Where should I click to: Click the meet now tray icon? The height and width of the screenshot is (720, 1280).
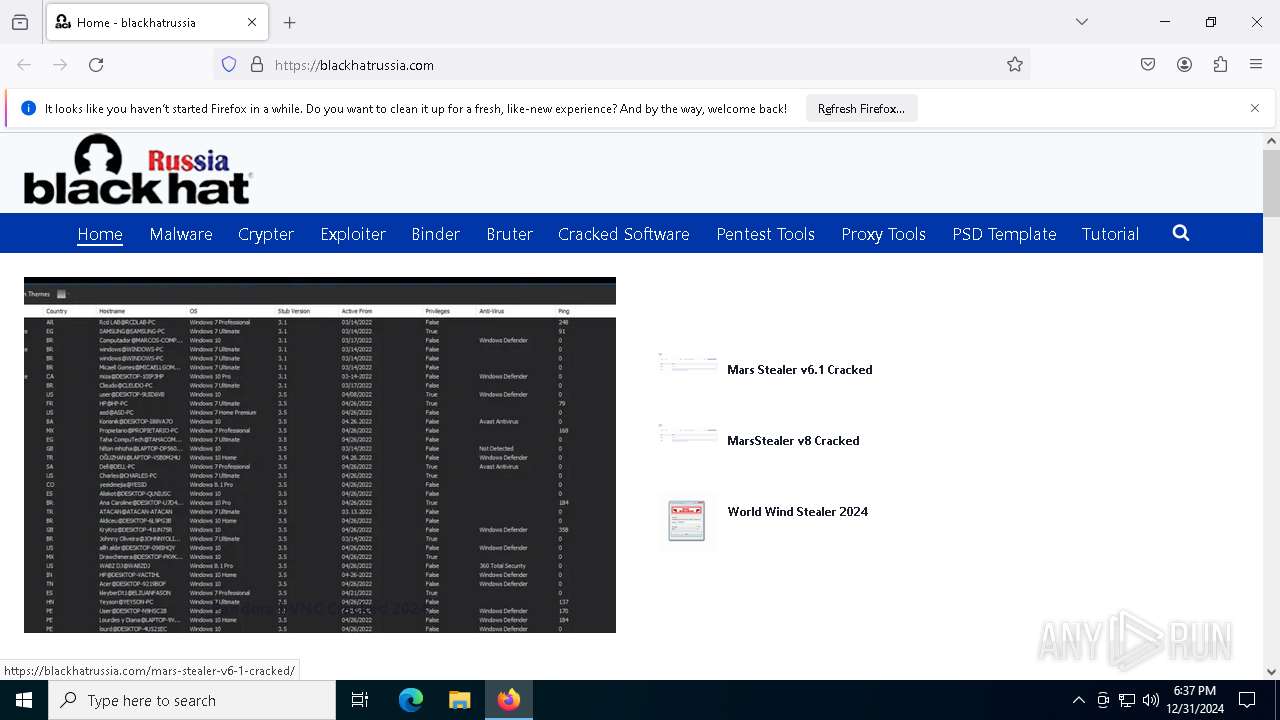1103,700
